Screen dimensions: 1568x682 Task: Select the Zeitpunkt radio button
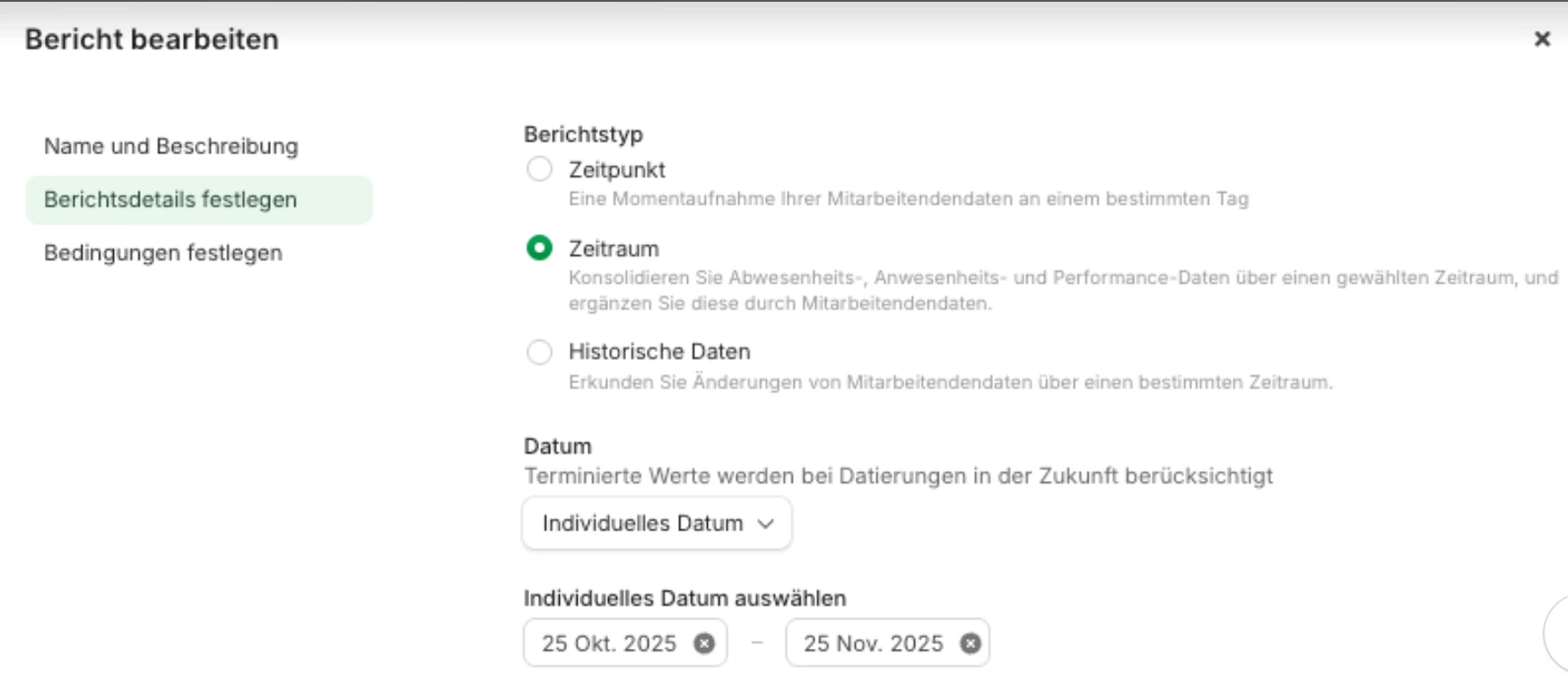click(539, 170)
